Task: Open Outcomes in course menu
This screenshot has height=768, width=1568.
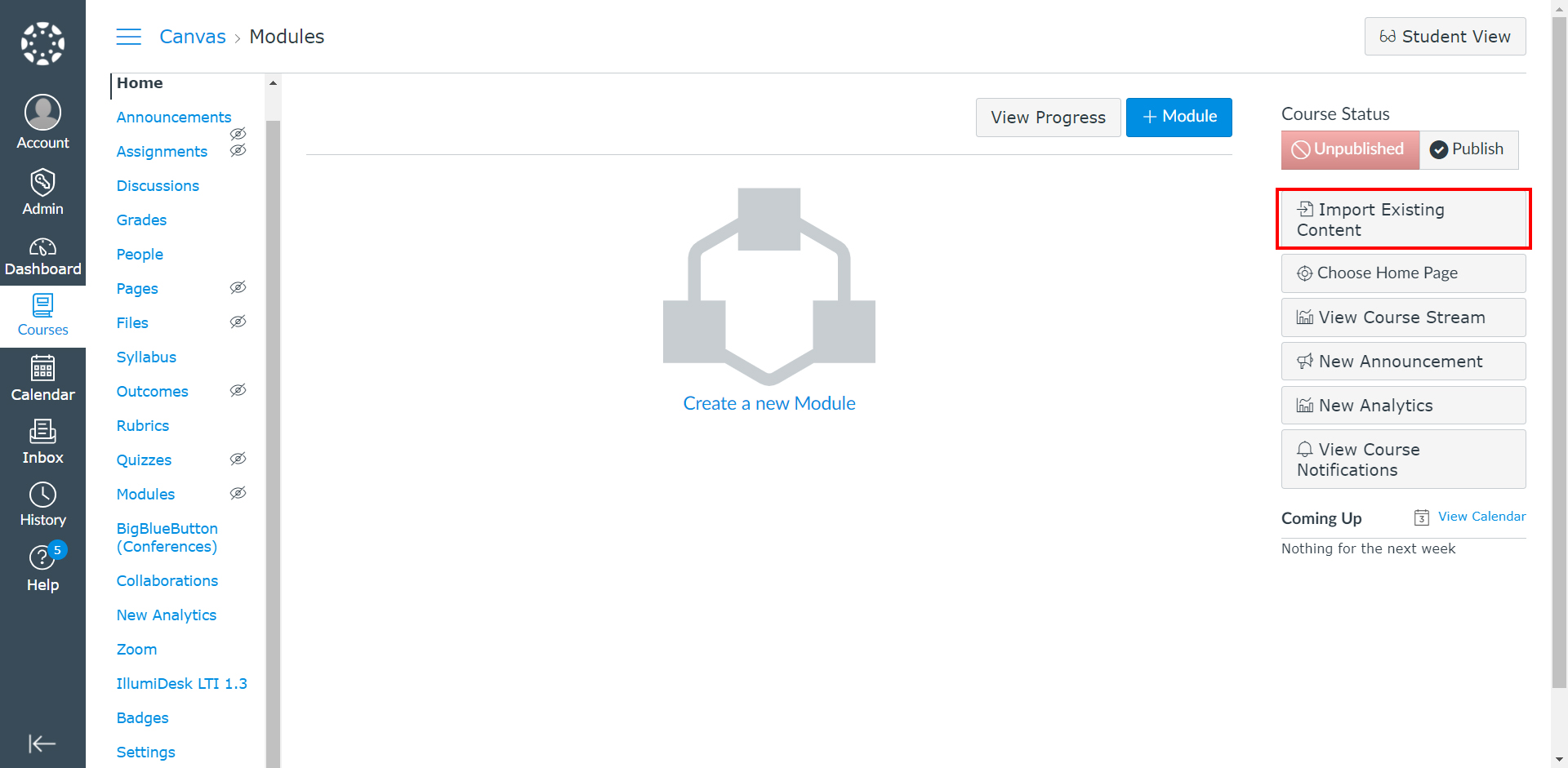Action: tap(152, 392)
